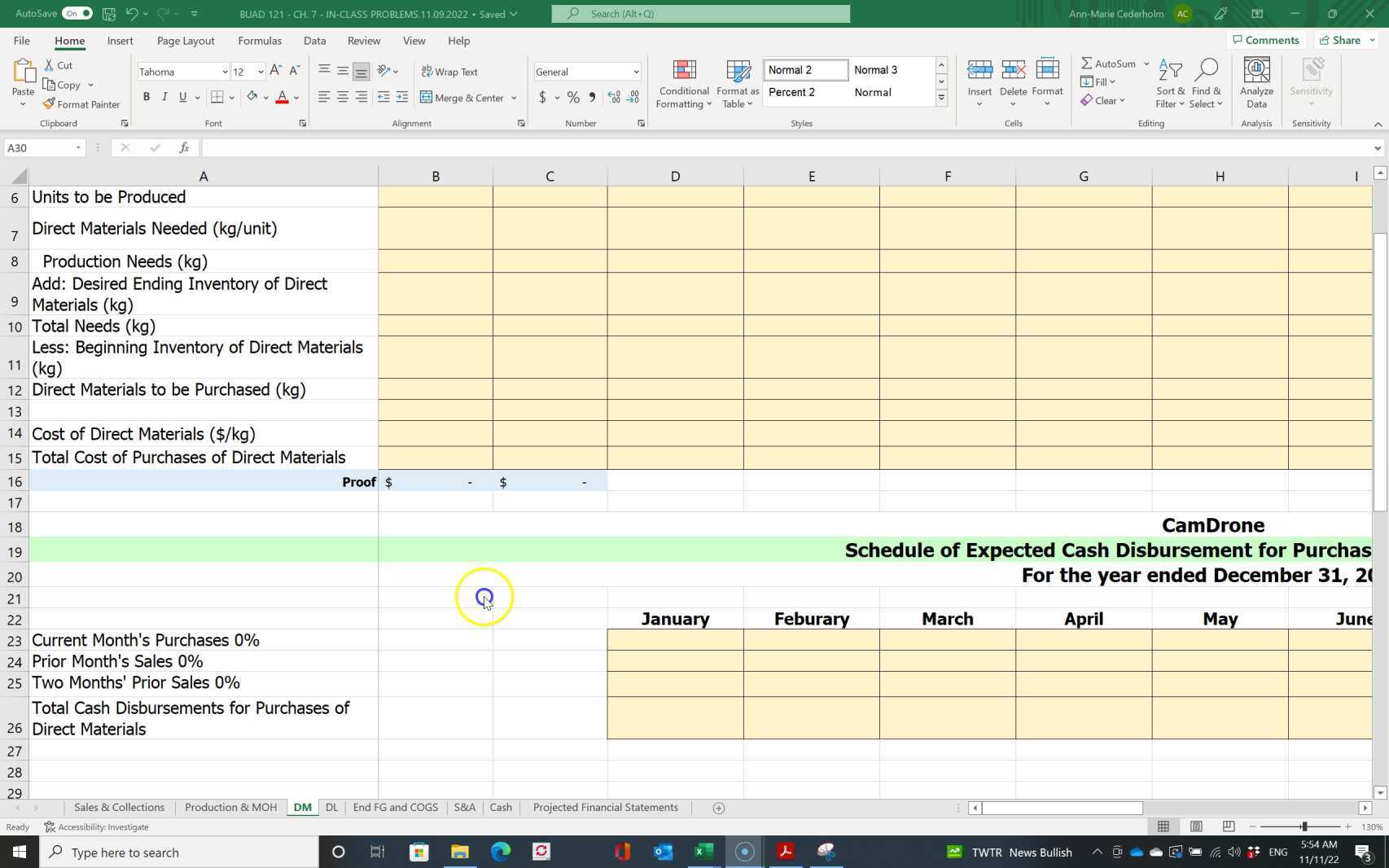Enable Wrap Text for the cell
1389x868 pixels.
(x=449, y=72)
